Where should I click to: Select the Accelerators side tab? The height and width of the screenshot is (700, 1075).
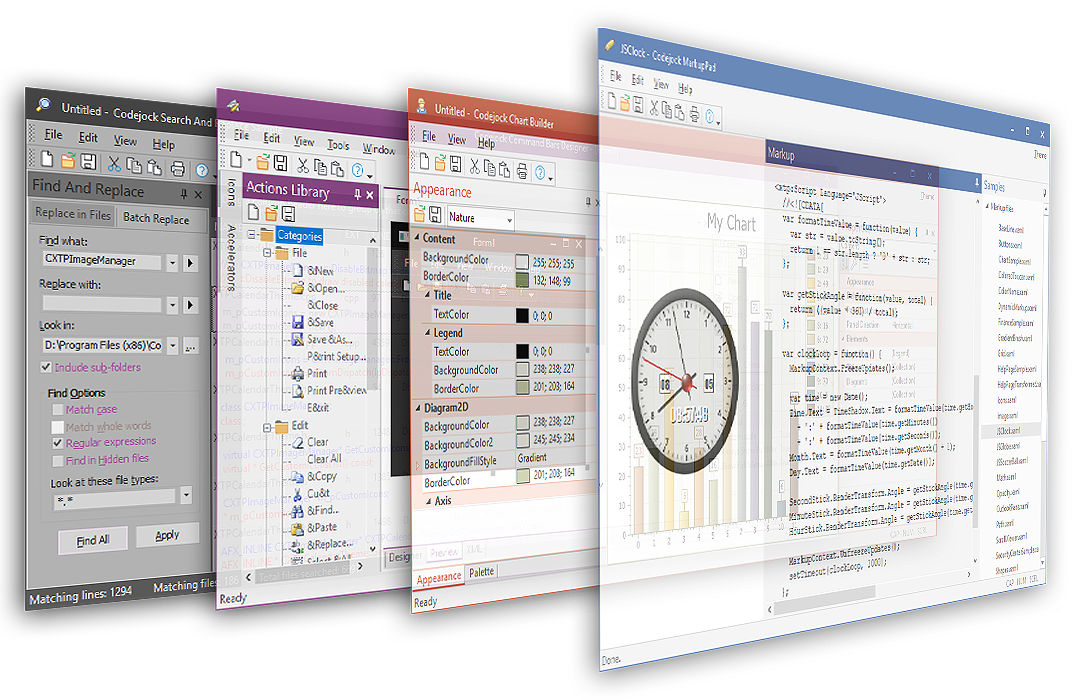232,256
